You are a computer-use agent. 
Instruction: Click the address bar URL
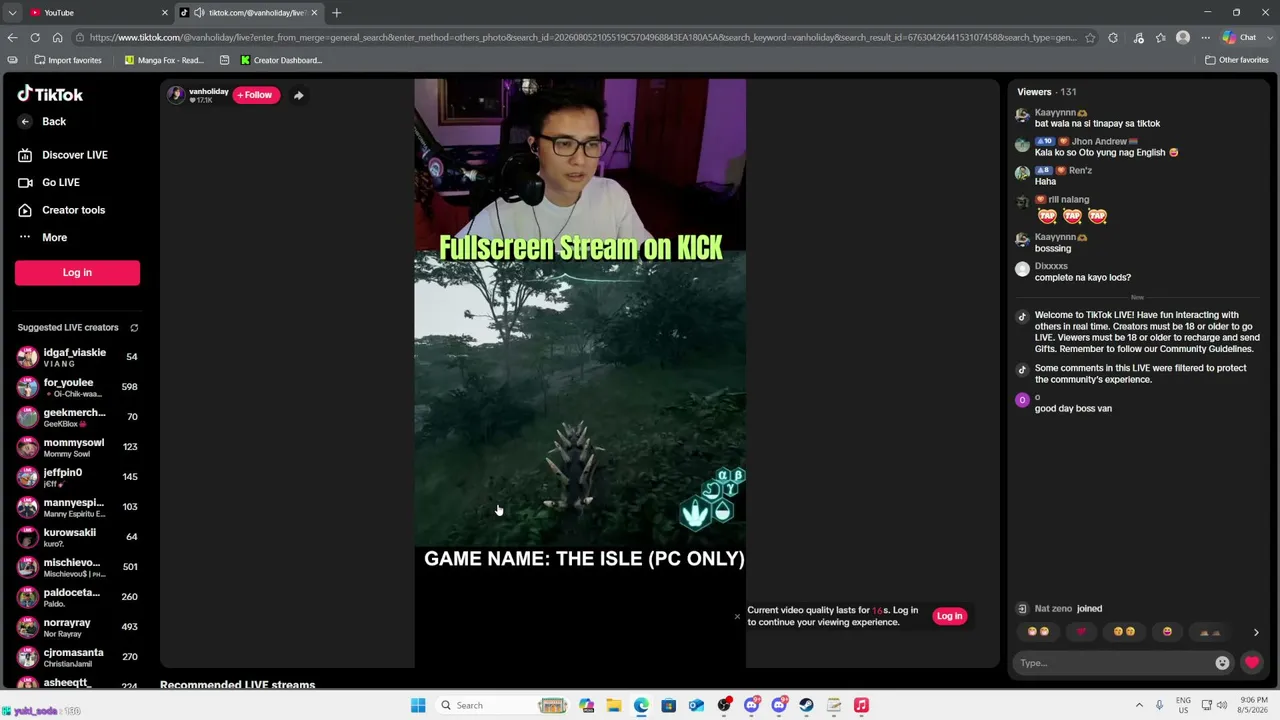coord(582,38)
